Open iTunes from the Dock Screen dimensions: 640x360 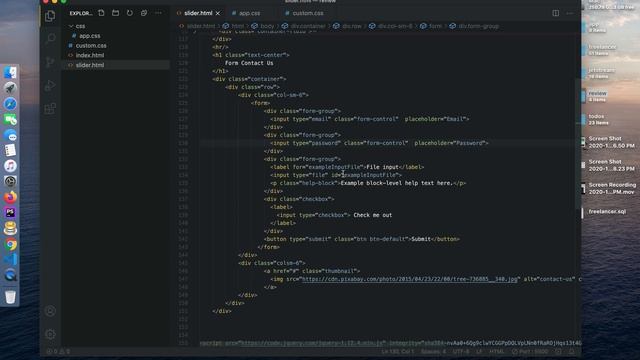pos(10,166)
